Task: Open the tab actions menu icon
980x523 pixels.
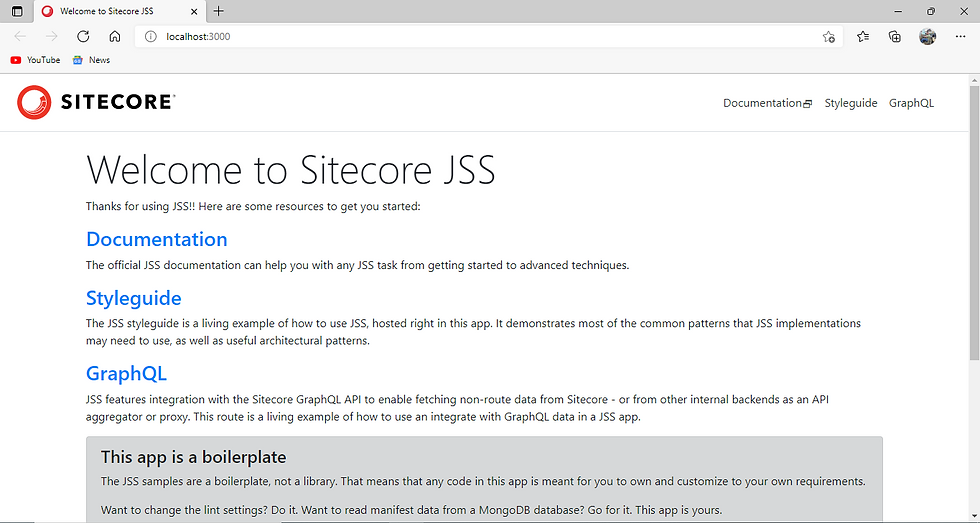Action: [18, 11]
